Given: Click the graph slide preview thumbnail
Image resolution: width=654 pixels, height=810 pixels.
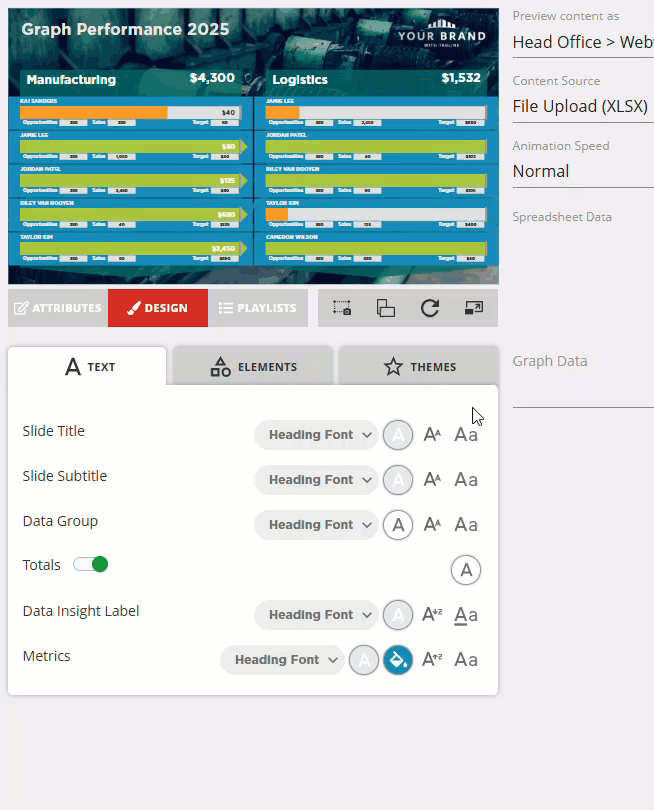Looking at the screenshot, I should tap(253, 147).
